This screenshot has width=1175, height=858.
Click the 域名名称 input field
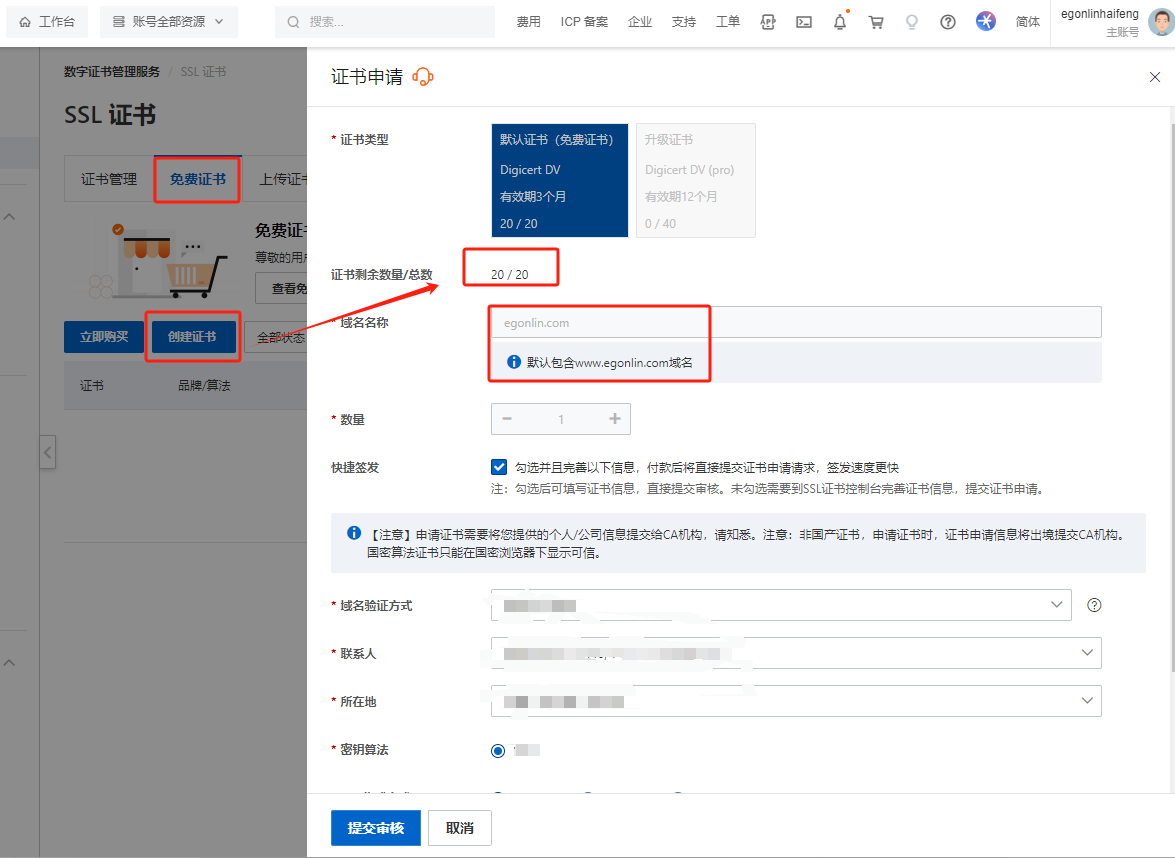[796, 323]
